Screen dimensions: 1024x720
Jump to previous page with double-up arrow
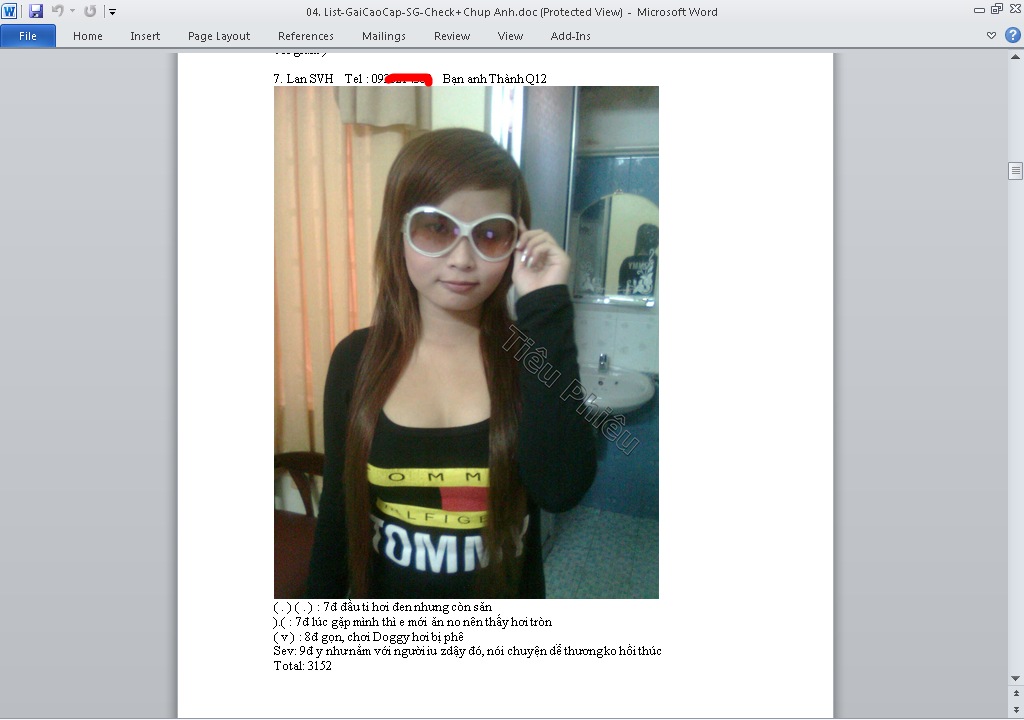pos(1016,693)
